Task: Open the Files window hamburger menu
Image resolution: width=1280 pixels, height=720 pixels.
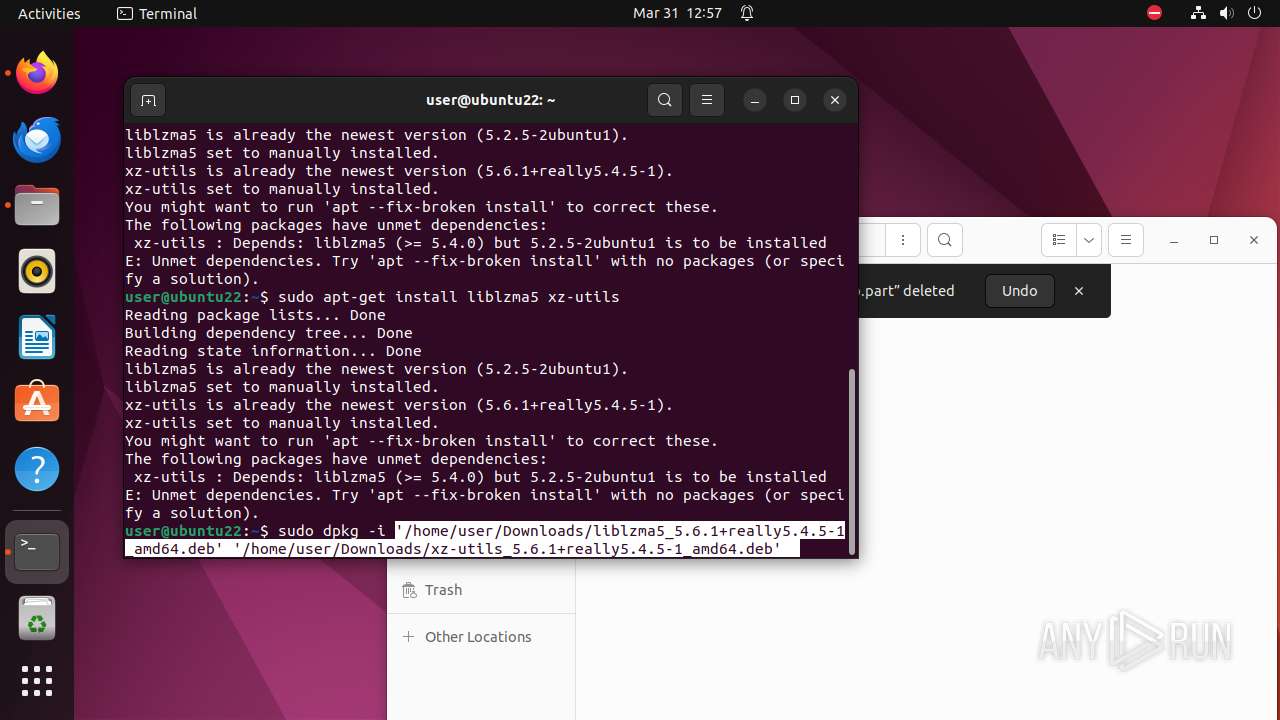Action: (x=1126, y=240)
